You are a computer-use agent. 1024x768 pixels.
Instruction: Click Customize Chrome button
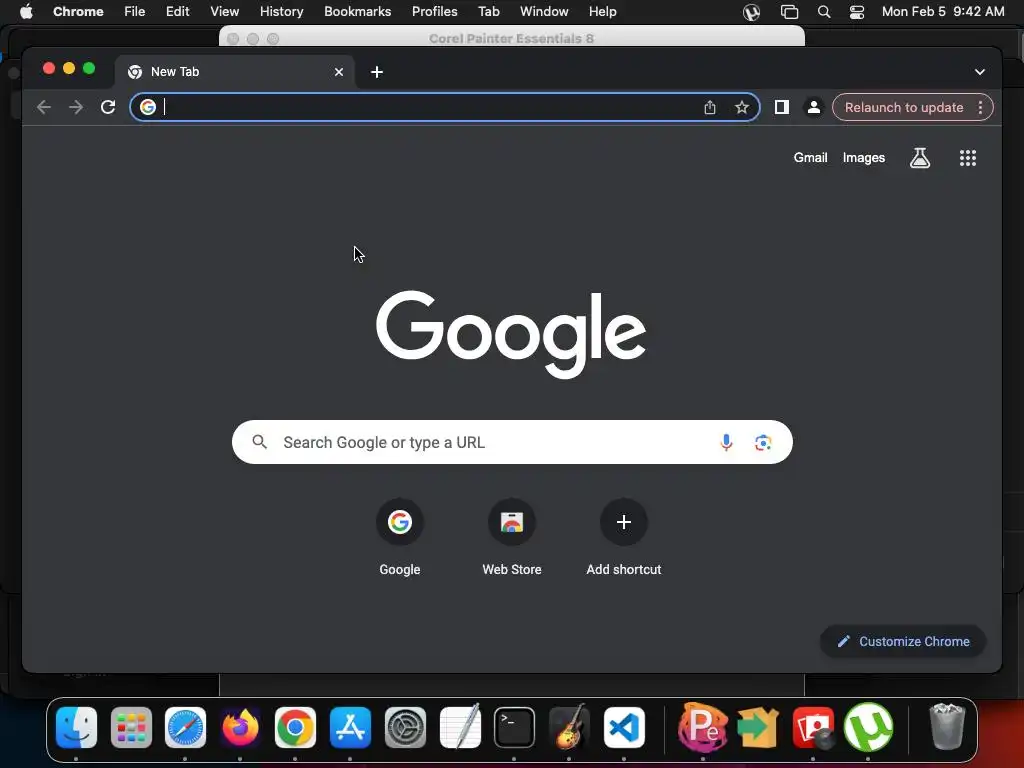903,641
